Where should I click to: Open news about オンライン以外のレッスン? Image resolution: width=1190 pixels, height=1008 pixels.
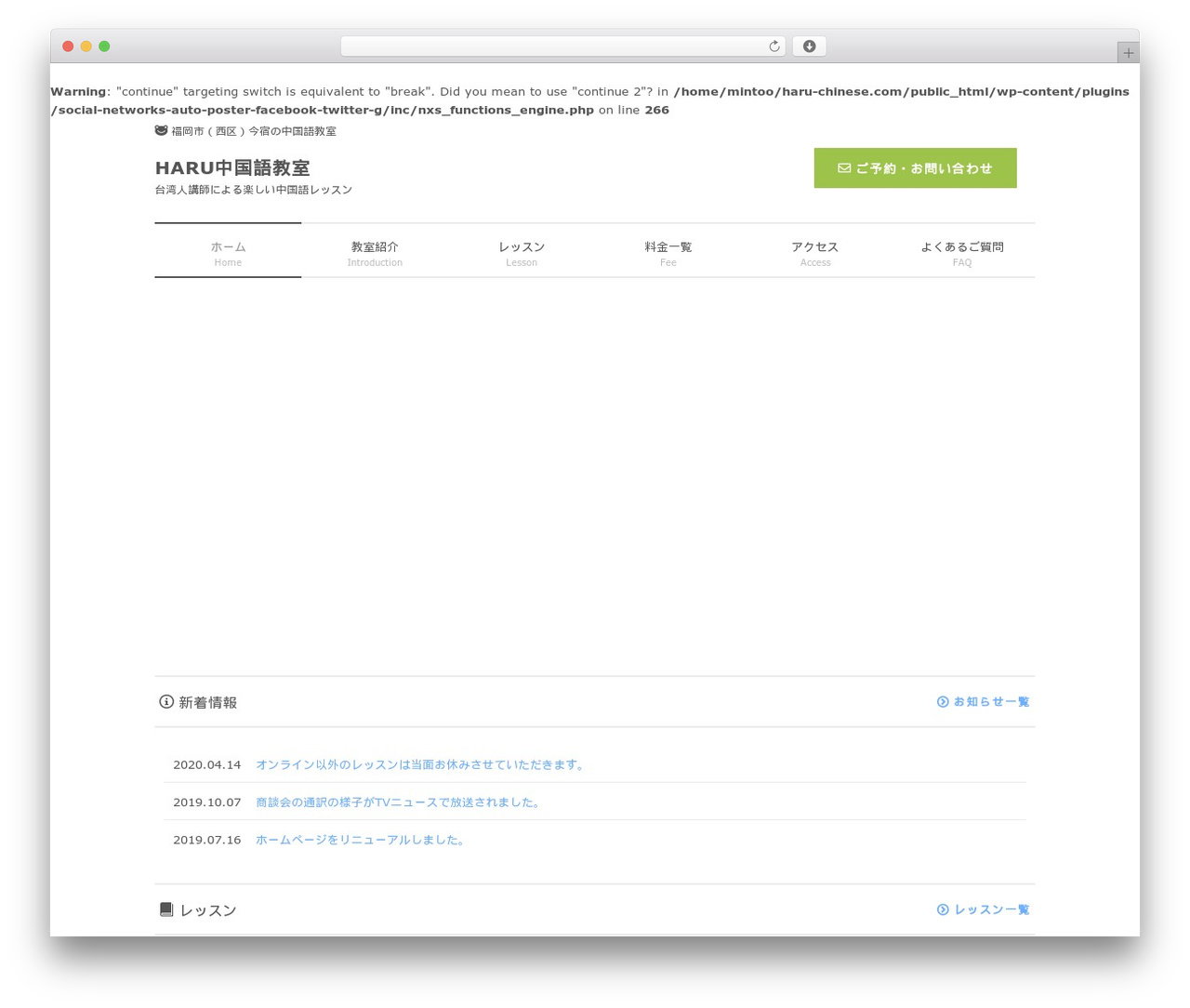[x=422, y=764]
